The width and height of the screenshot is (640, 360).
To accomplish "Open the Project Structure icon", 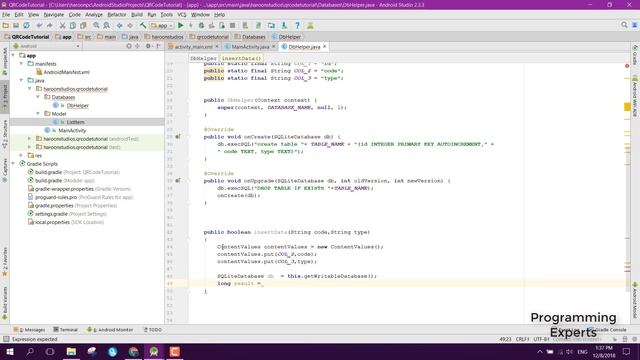I will [271, 25].
